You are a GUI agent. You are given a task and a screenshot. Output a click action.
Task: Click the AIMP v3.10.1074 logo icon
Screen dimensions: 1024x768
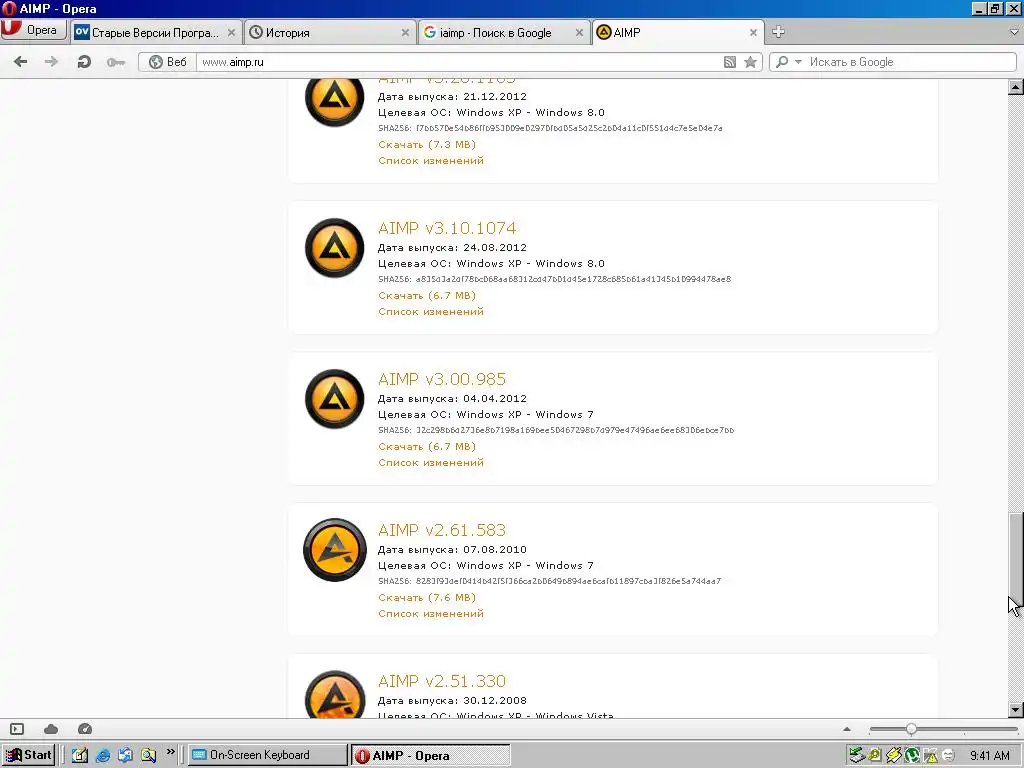(334, 248)
